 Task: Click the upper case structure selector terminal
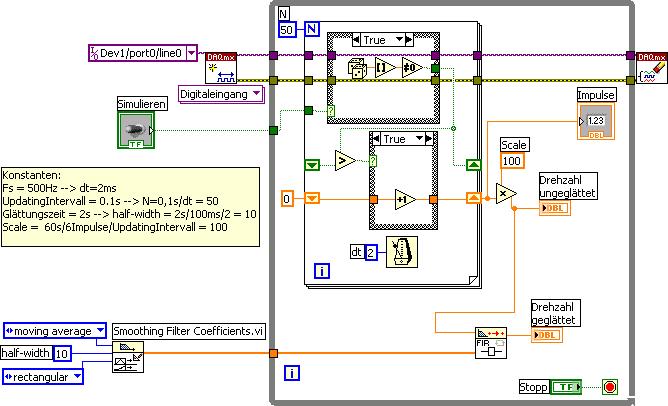[331, 111]
